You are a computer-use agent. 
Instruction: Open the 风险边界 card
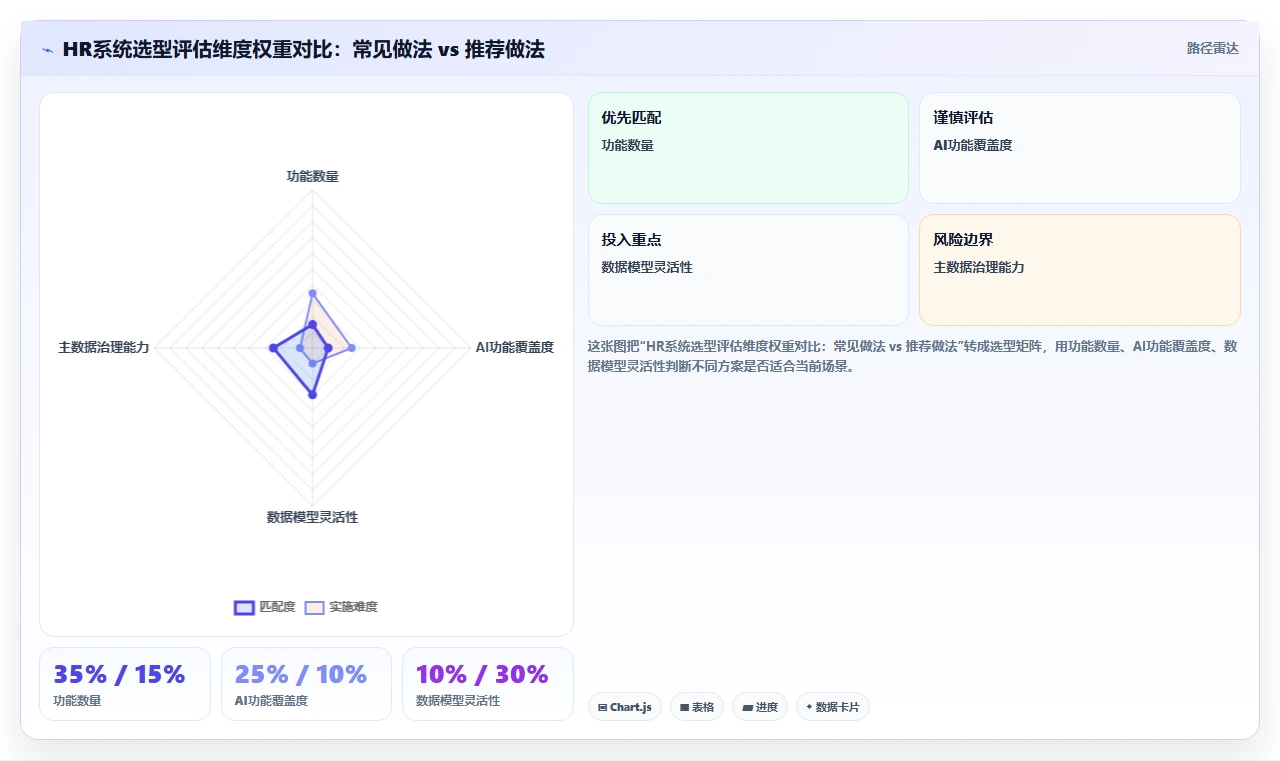click(1080, 270)
